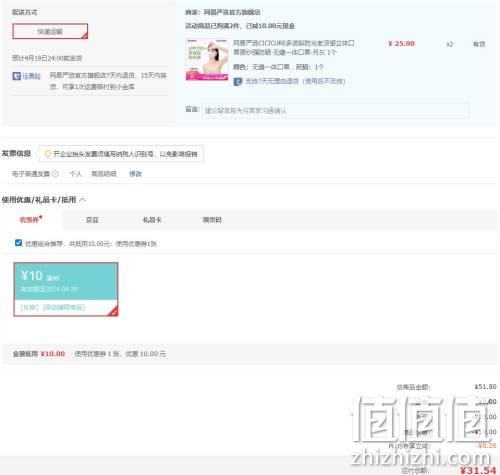Image resolution: width=500 pixels, height=475 pixels.
Task: Open the product thumbnail image
Action: click(x=207, y=60)
